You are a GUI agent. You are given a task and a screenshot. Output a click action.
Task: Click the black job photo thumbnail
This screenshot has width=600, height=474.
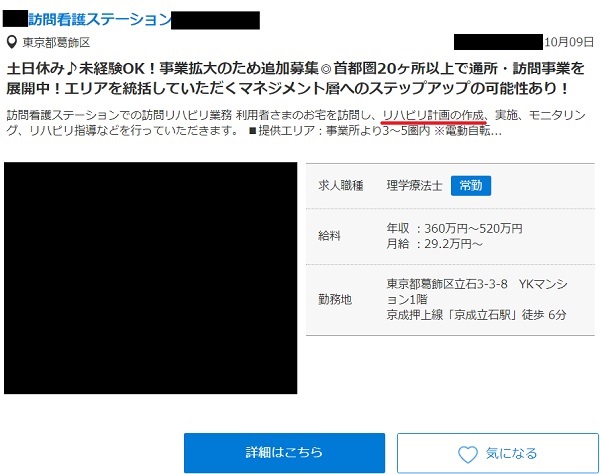click(x=151, y=278)
